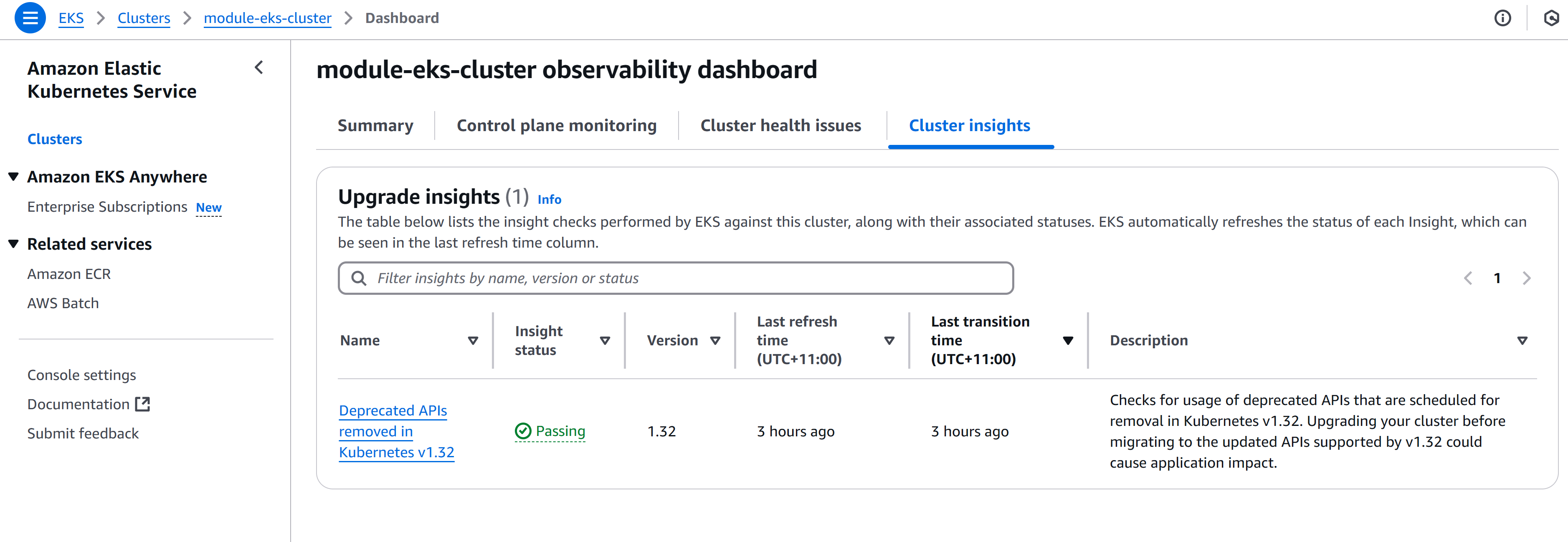Collapse the Amazon EKS Anywhere section
Image resolution: width=1568 pixels, height=542 pixels.
[x=13, y=177]
